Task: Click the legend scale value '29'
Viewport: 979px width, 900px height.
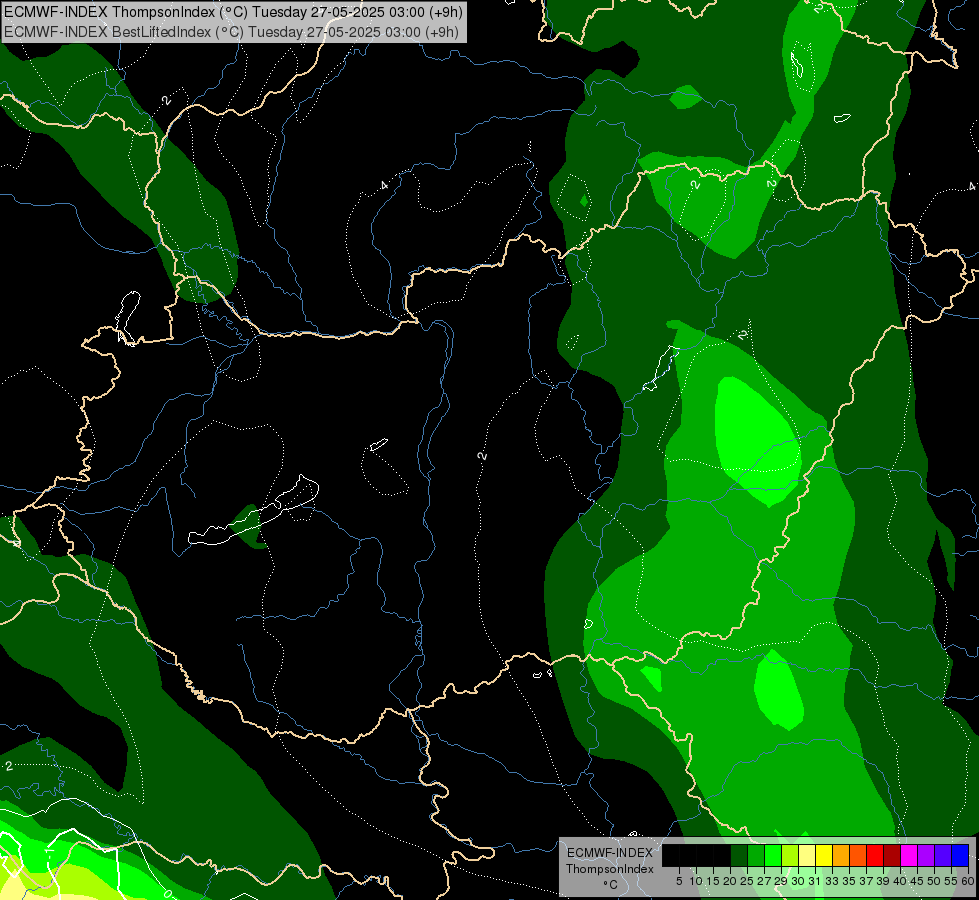Action: [781, 881]
